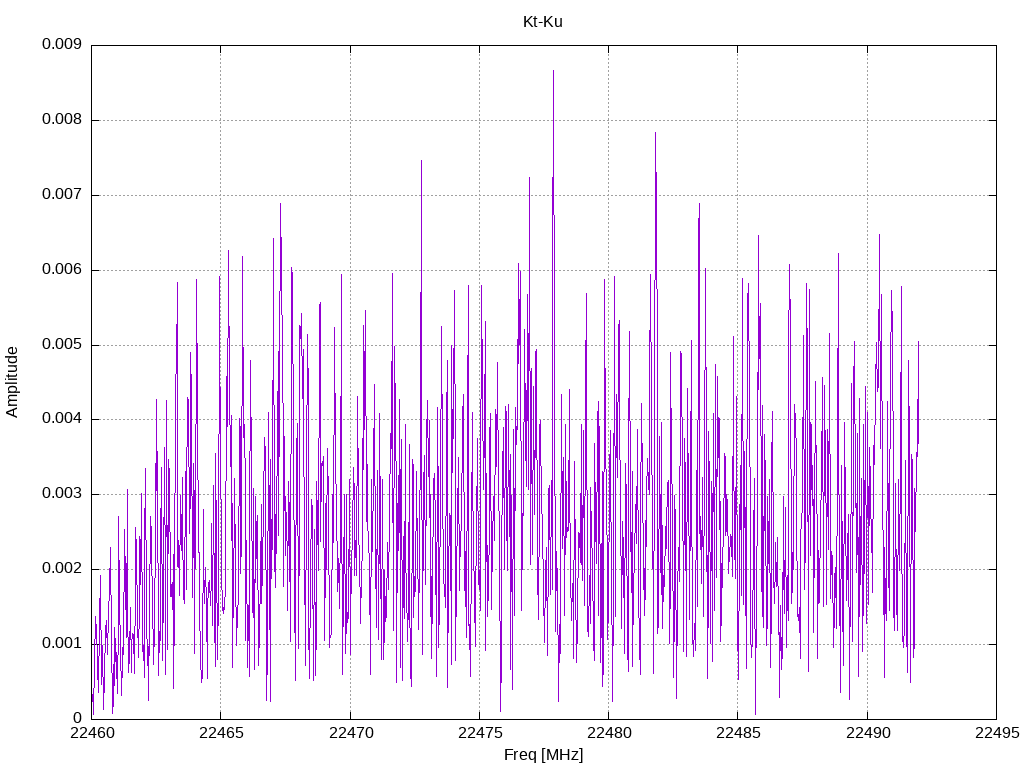
Task: Click x-axis tick label 22485
Action: coord(739,733)
